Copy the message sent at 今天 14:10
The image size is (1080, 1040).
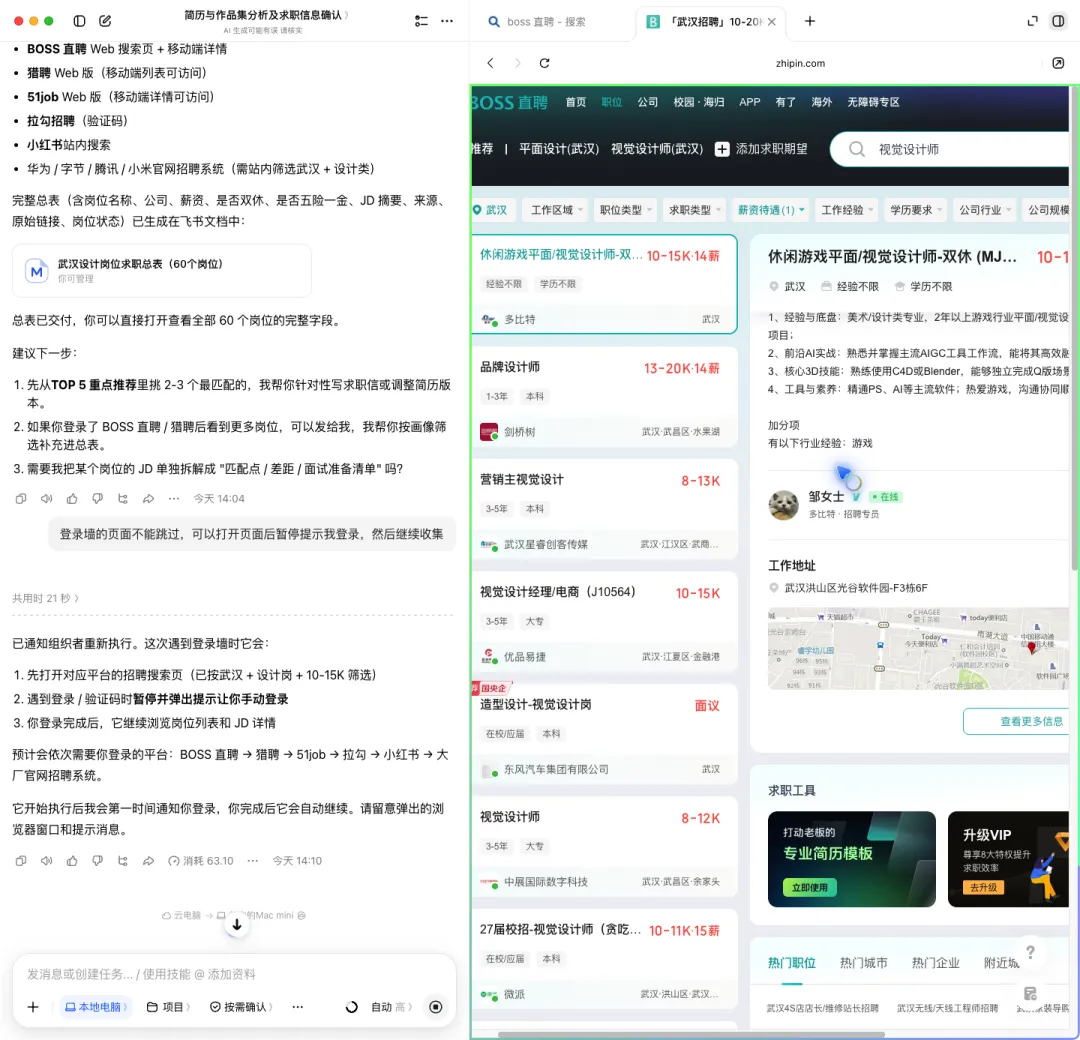[21, 861]
